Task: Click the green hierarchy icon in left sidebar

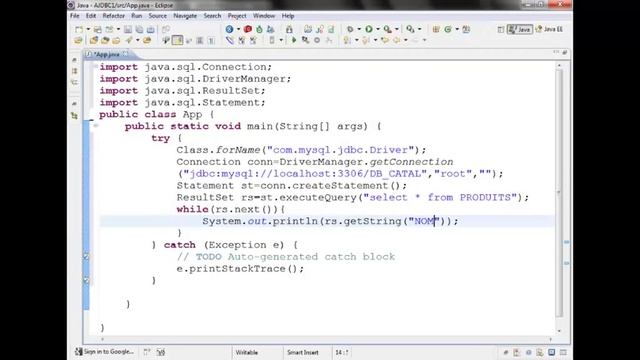Action: (x=74, y=116)
